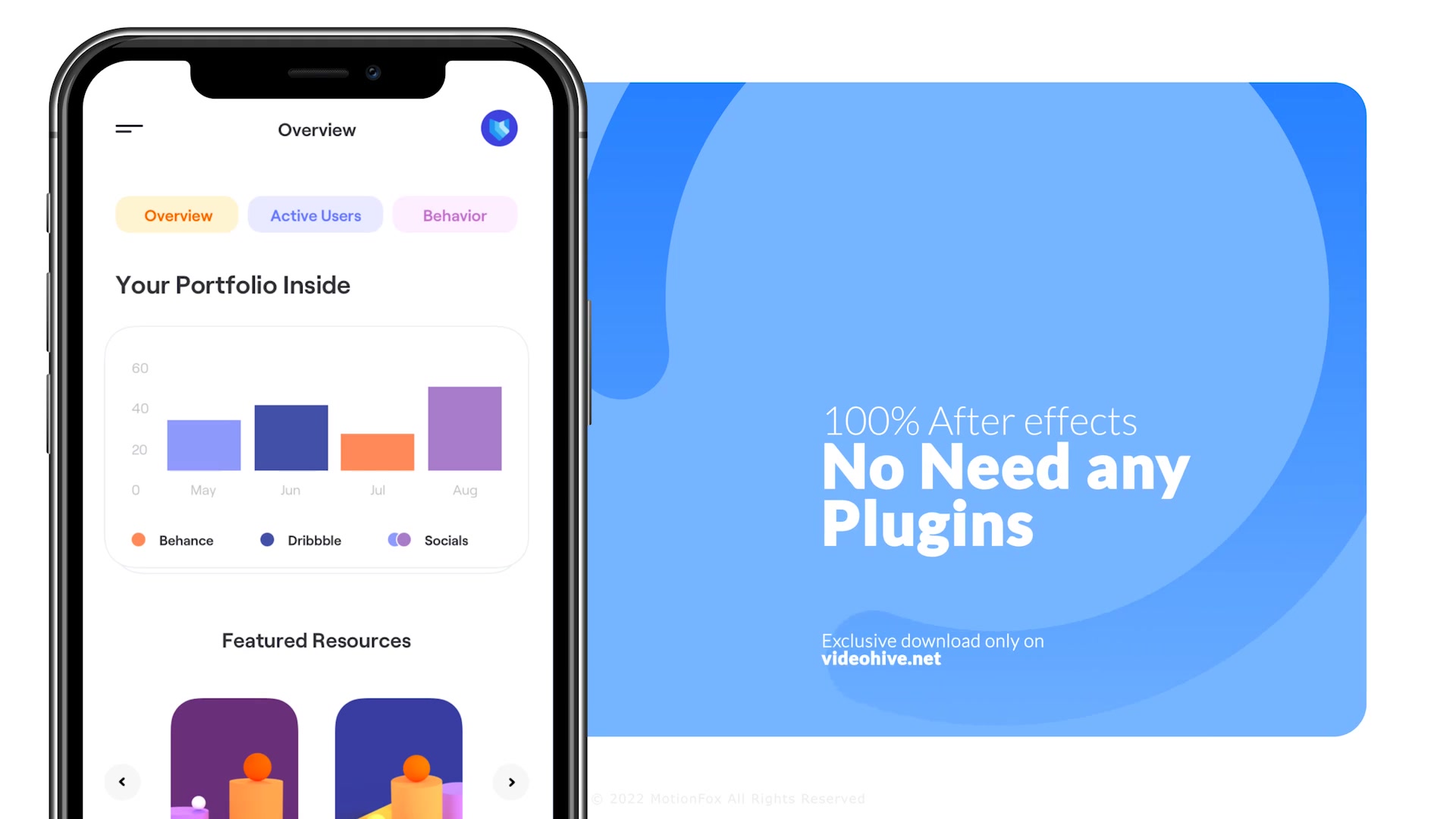This screenshot has height=819, width=1456.
Task: Click the Jul bar in the chart
Action: pyautogui.click(x=378, y=452)
